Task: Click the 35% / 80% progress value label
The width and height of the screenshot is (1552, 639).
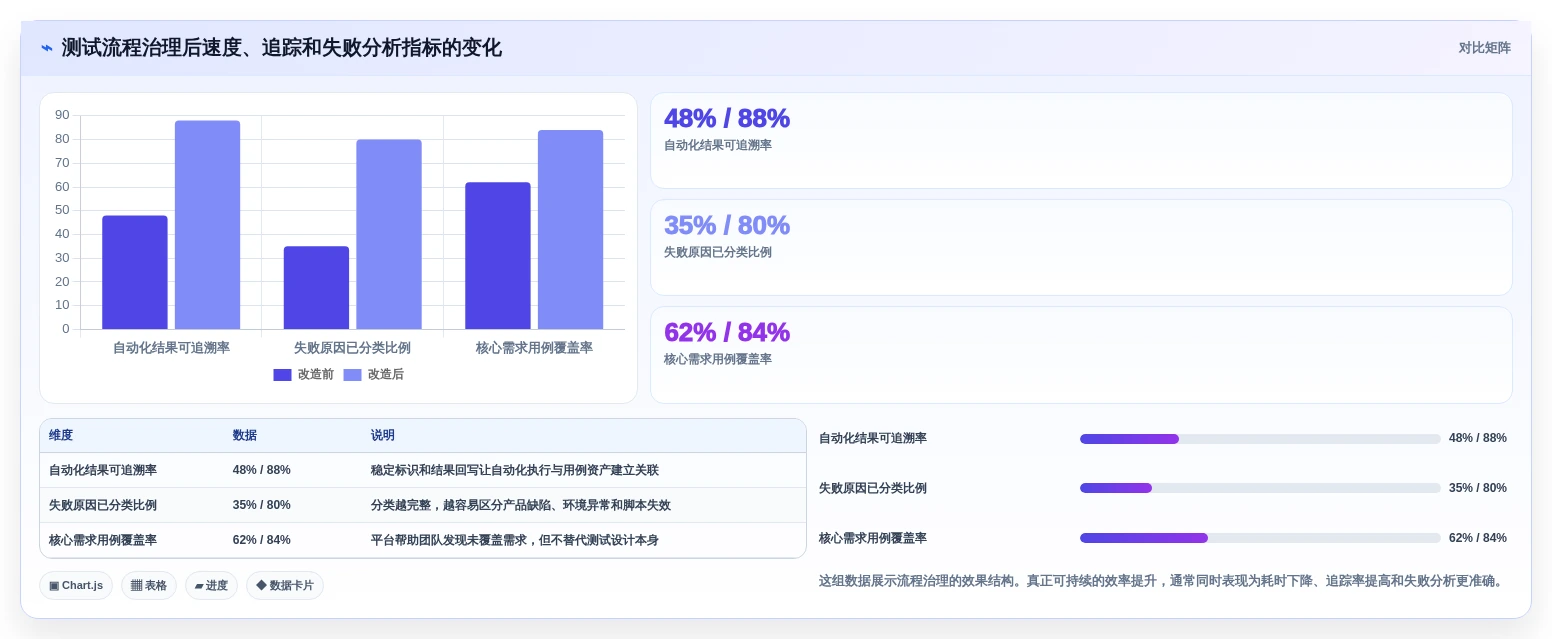Action: [1478, 488]
